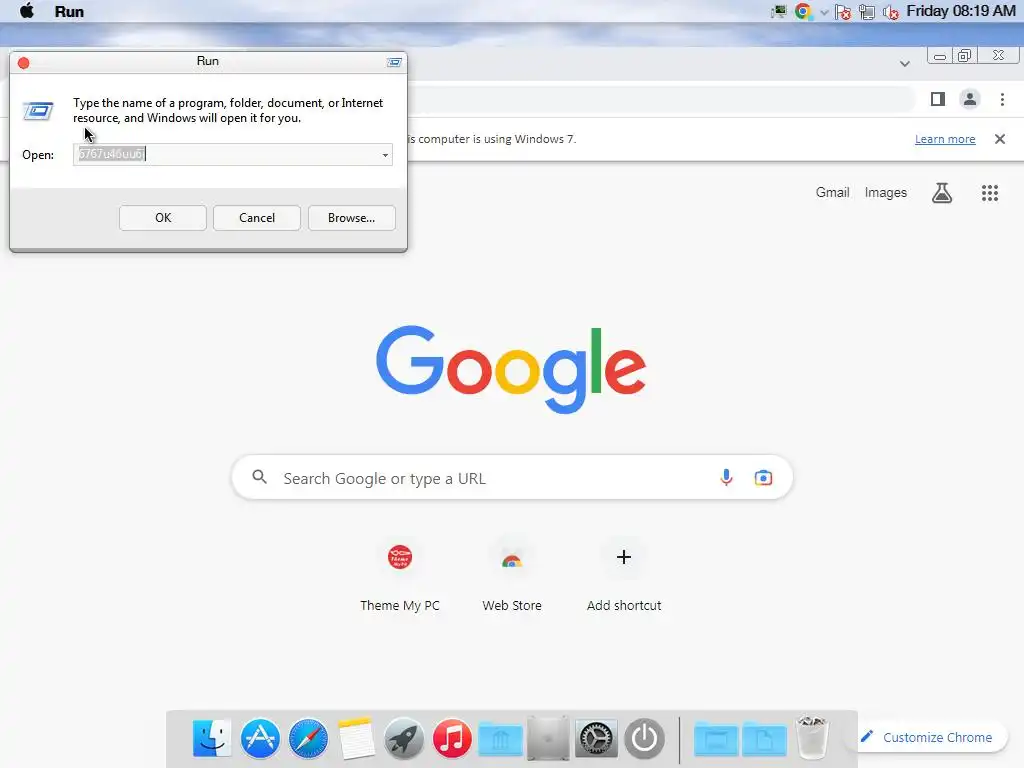Click the search magnifier icon in search box

click(x=259, y=477)
